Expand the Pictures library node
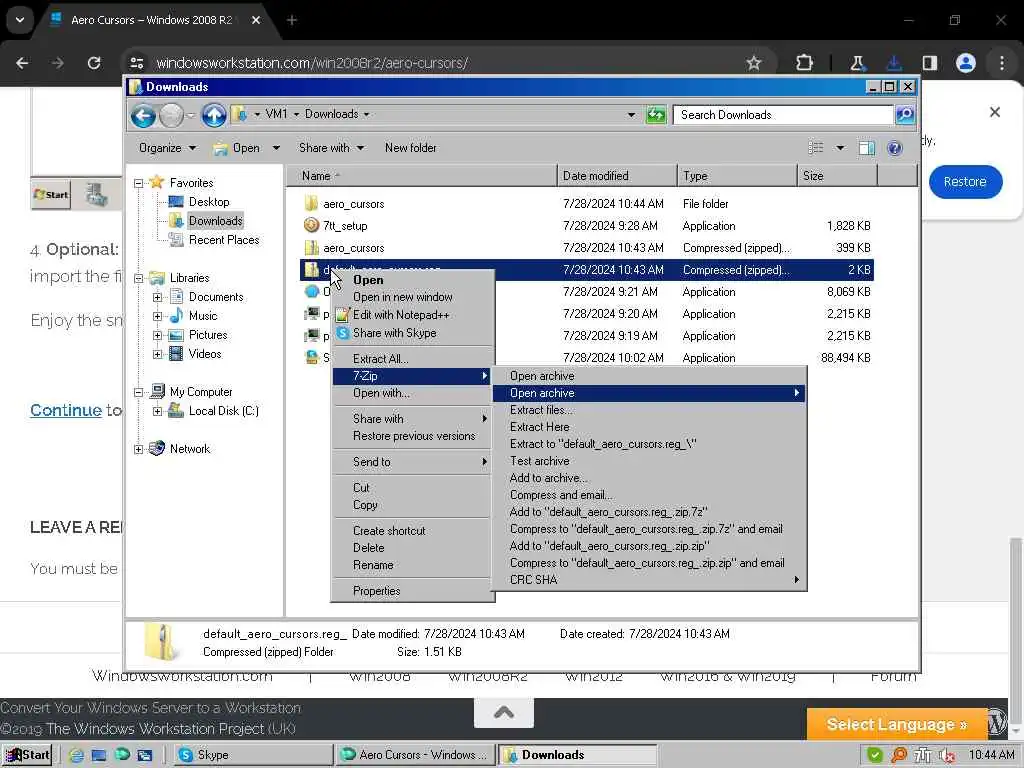The width and height of the screenshot is (1024, 768). pos(157,335)
